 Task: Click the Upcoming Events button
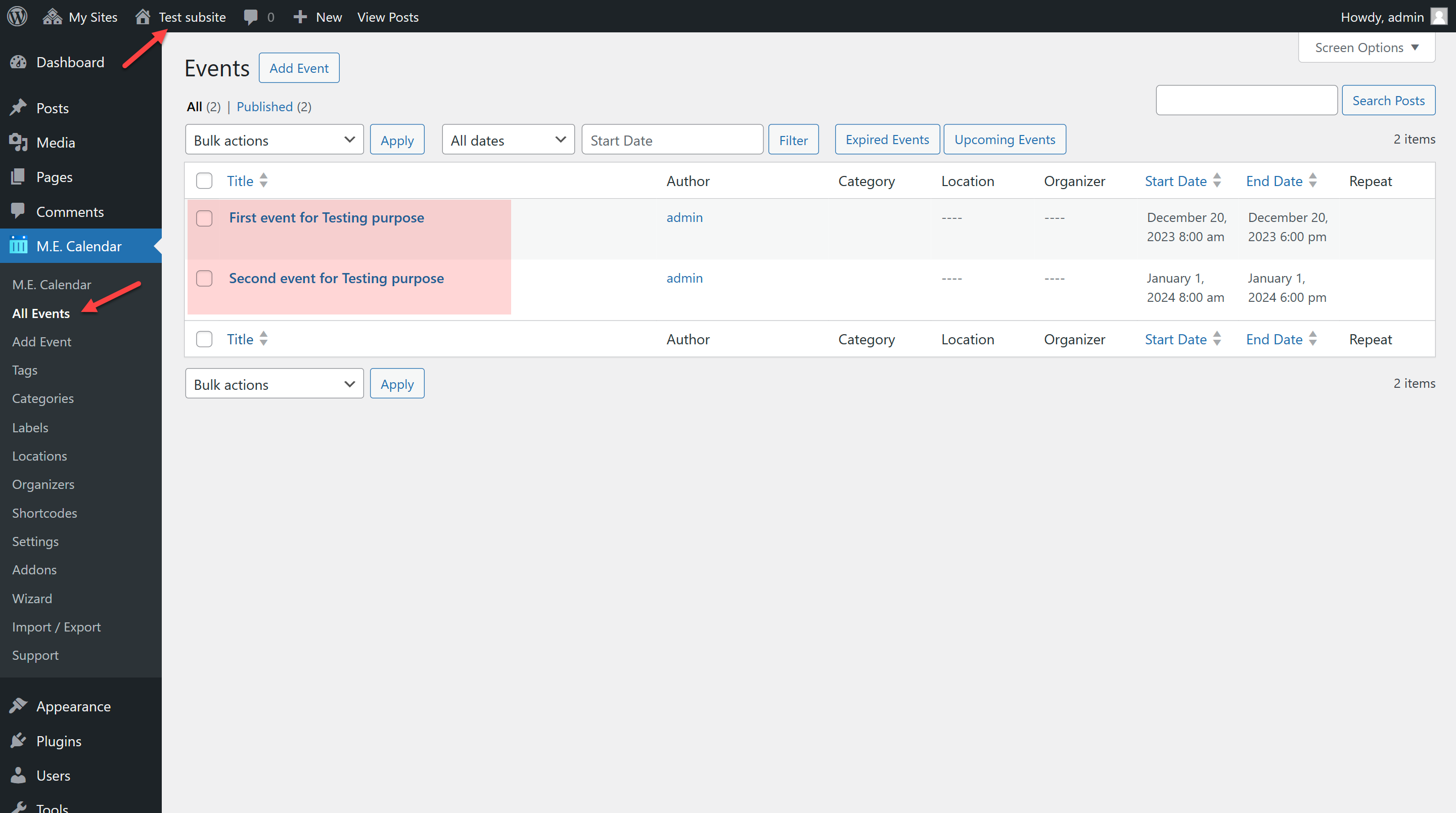click(1004, 138)
